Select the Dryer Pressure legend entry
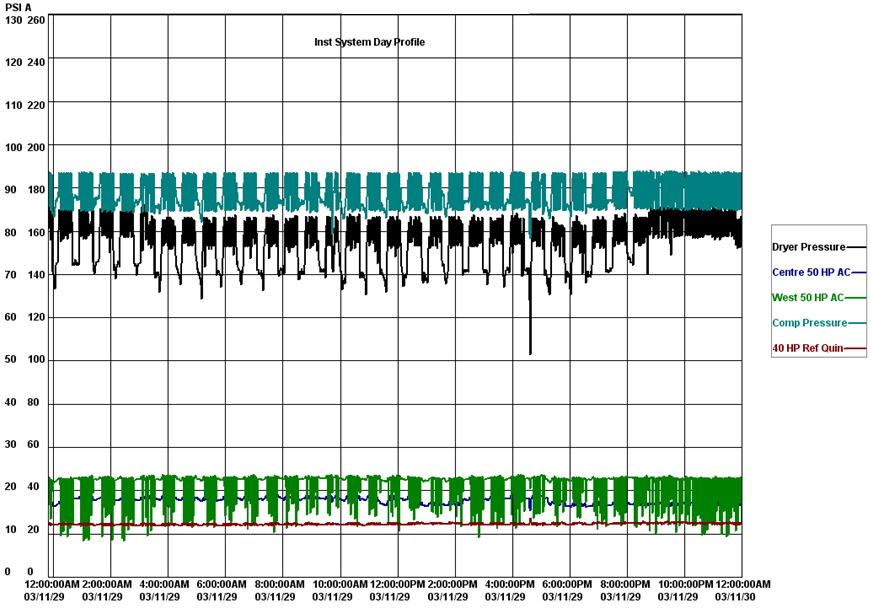The image size is (871, 610). point(819,247)
